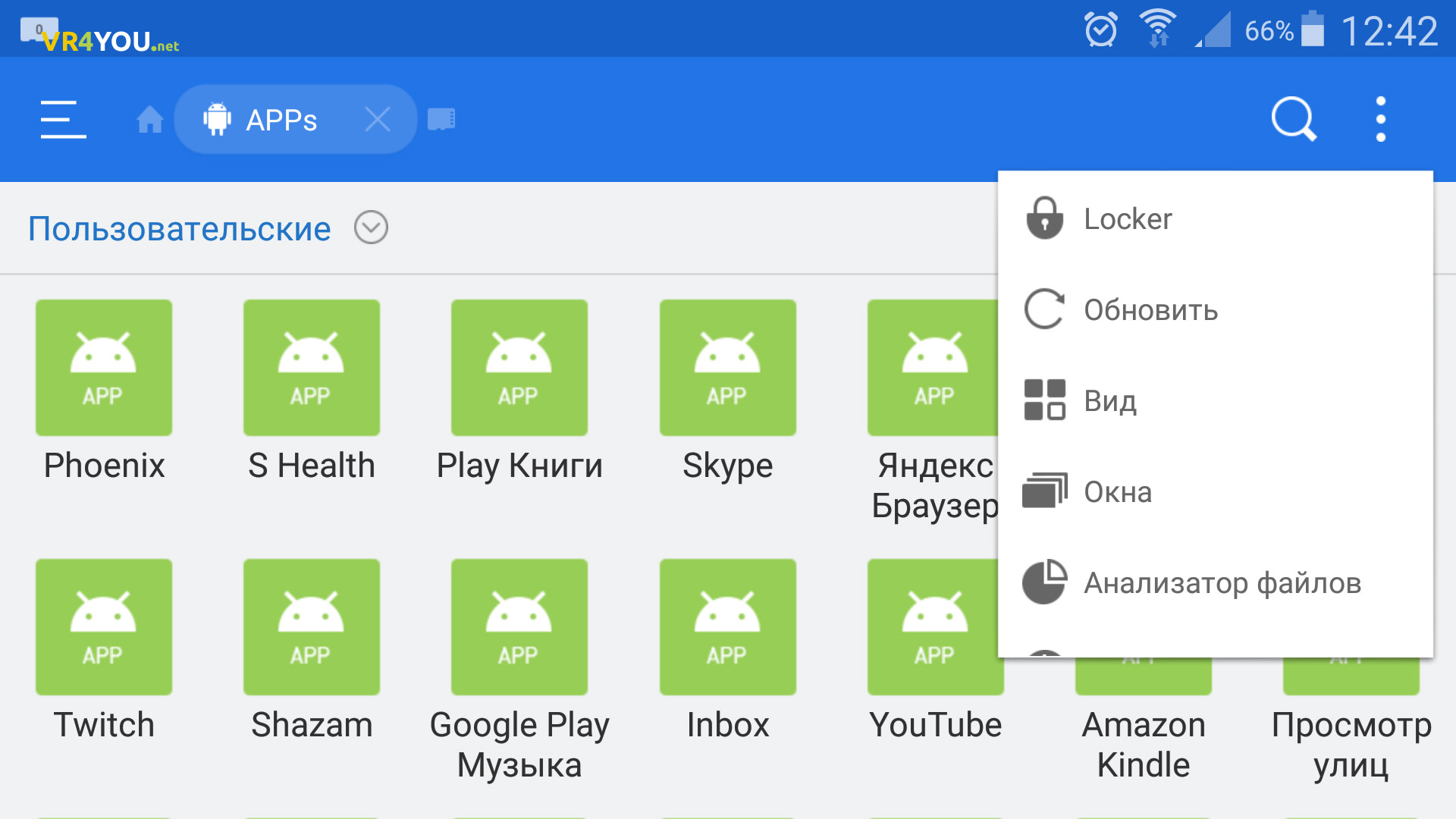Open the Skype app icon

pos(728,368)
